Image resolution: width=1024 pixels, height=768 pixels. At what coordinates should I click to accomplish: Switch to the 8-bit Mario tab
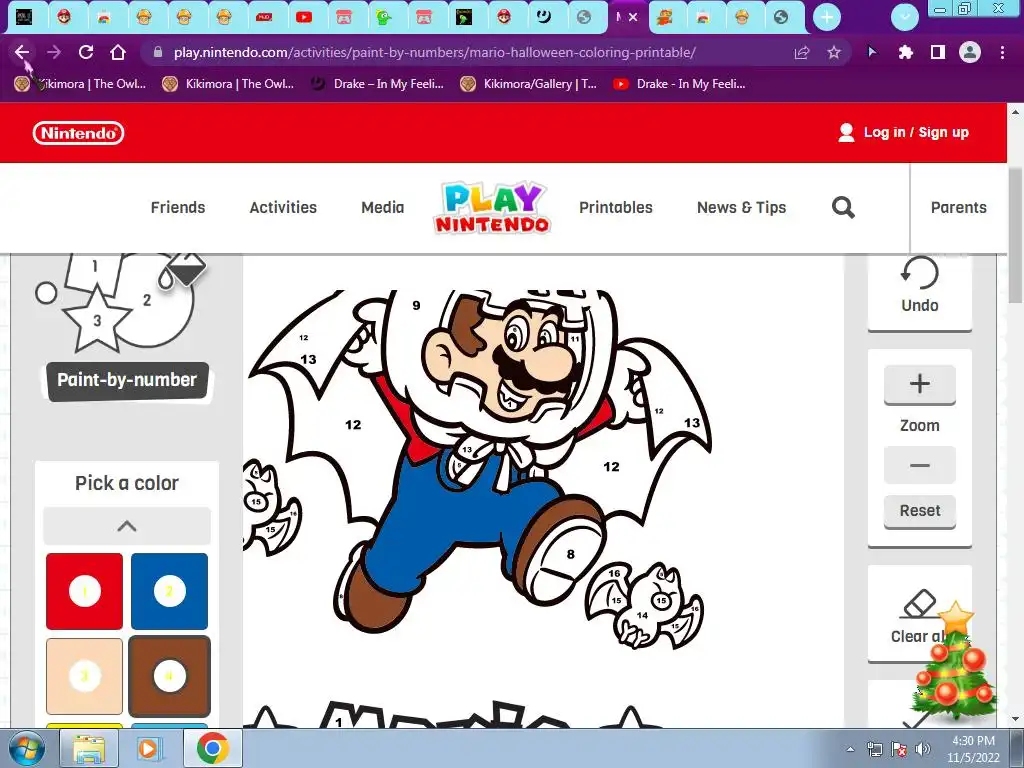(x=664, y=17)
